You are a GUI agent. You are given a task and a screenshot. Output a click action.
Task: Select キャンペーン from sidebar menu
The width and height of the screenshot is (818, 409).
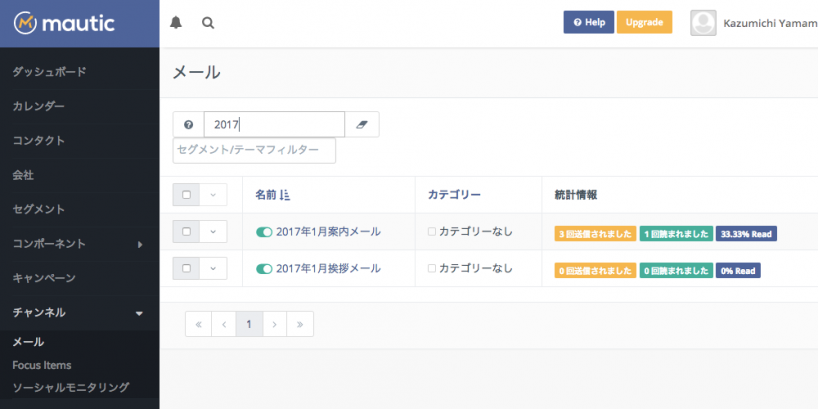[44, 277]
